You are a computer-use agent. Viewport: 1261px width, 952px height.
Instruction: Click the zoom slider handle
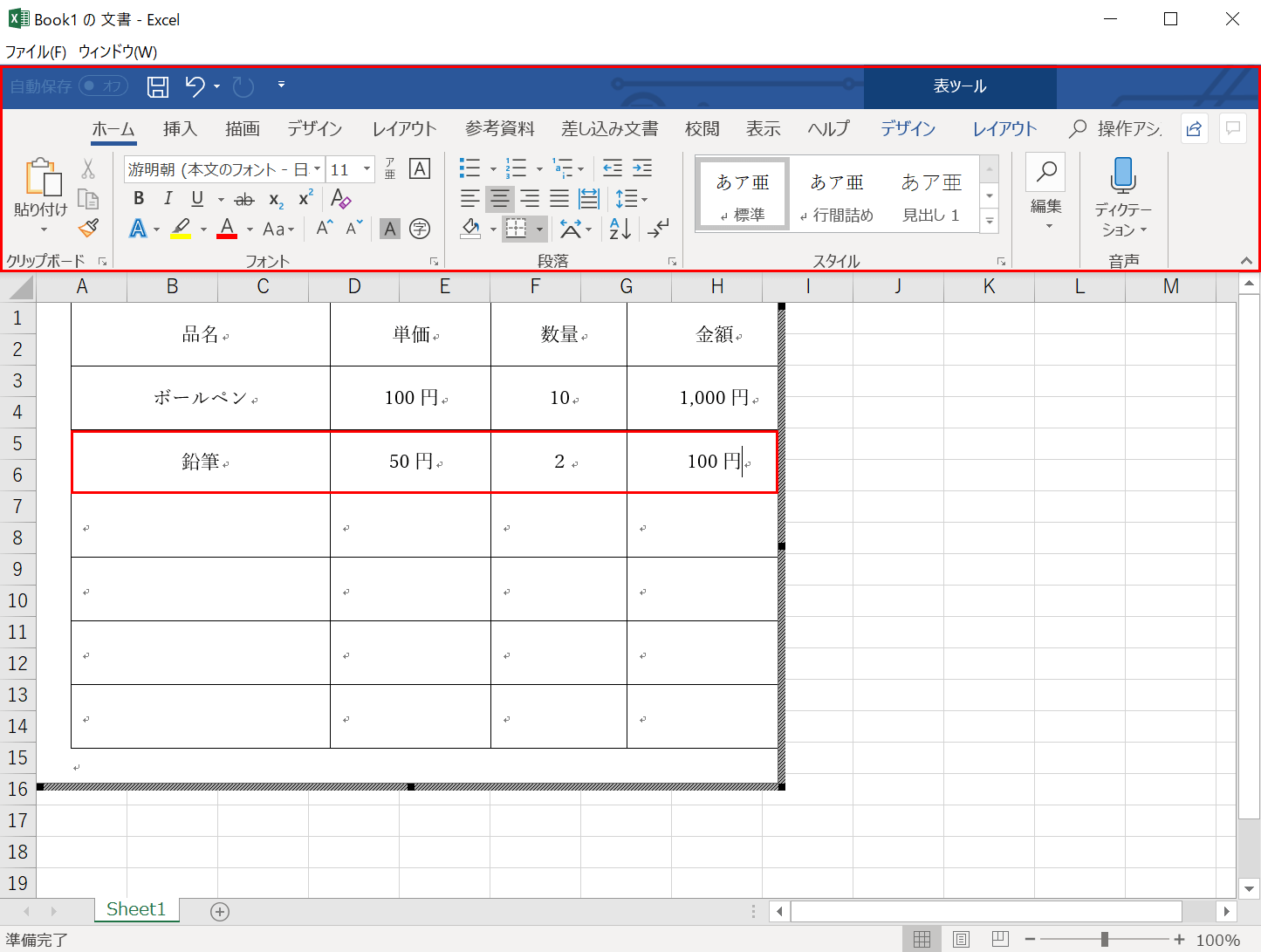[1105, 940]
